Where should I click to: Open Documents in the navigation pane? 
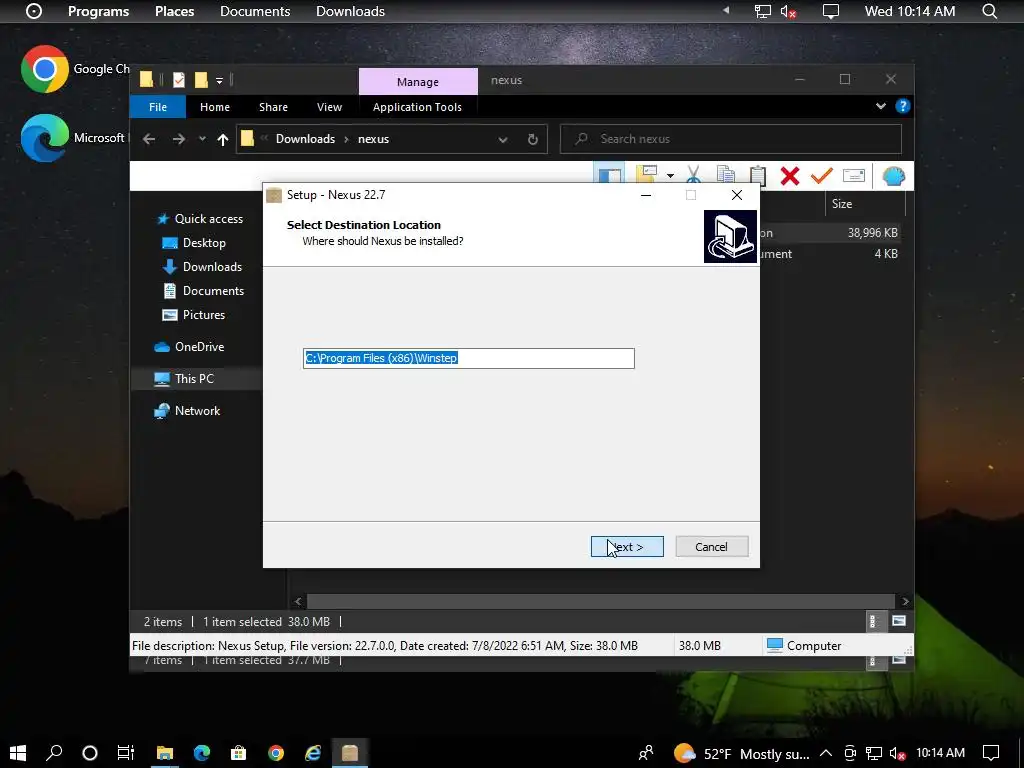[213, 291]
